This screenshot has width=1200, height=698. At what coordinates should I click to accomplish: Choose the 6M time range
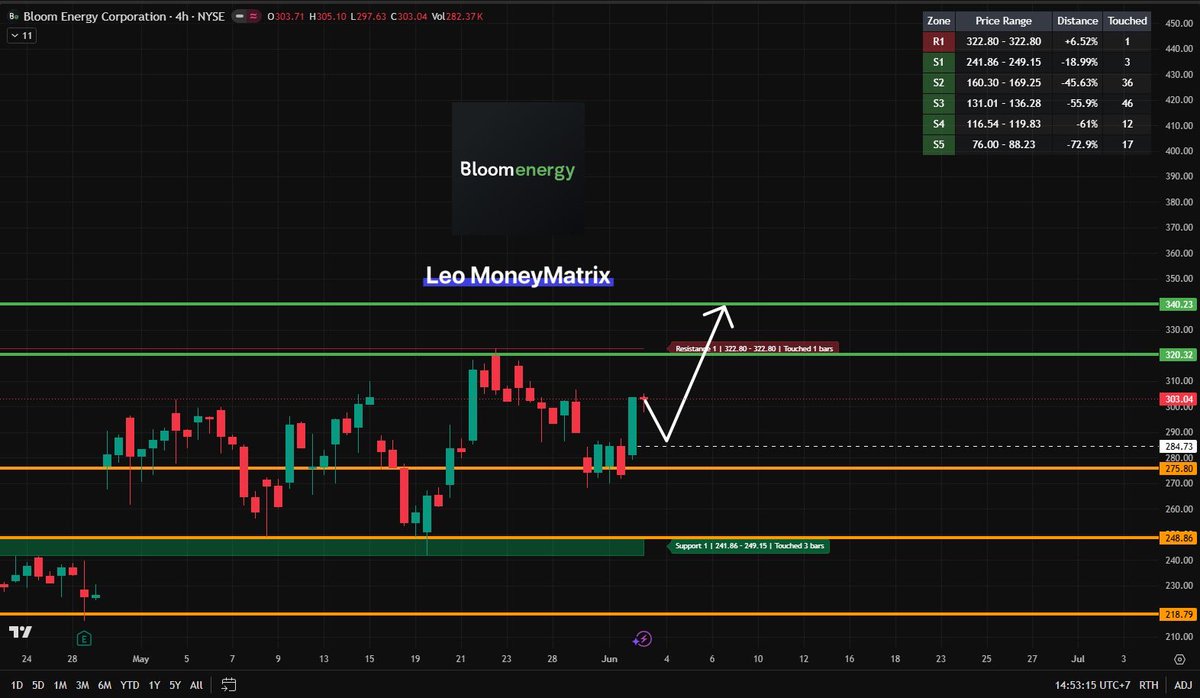(105, 685)
